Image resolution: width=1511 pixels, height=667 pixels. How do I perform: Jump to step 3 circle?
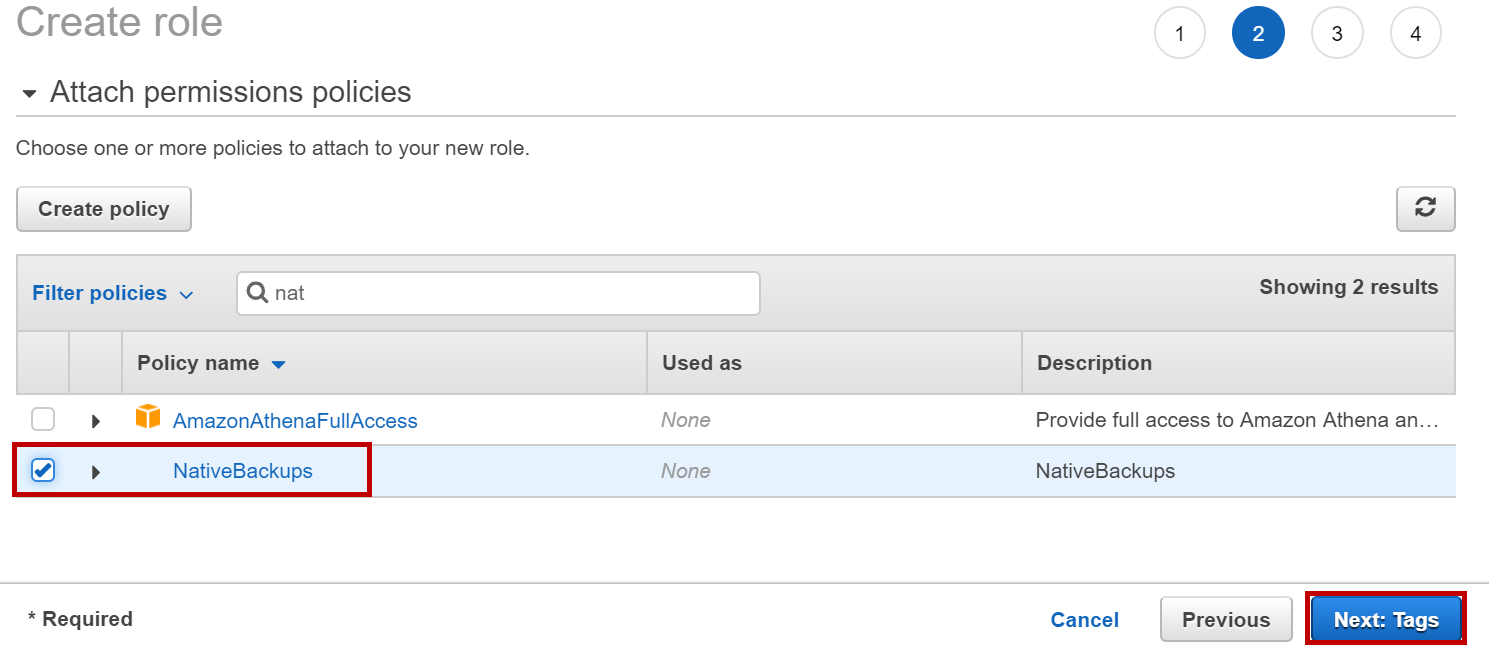coord(1337,34)
